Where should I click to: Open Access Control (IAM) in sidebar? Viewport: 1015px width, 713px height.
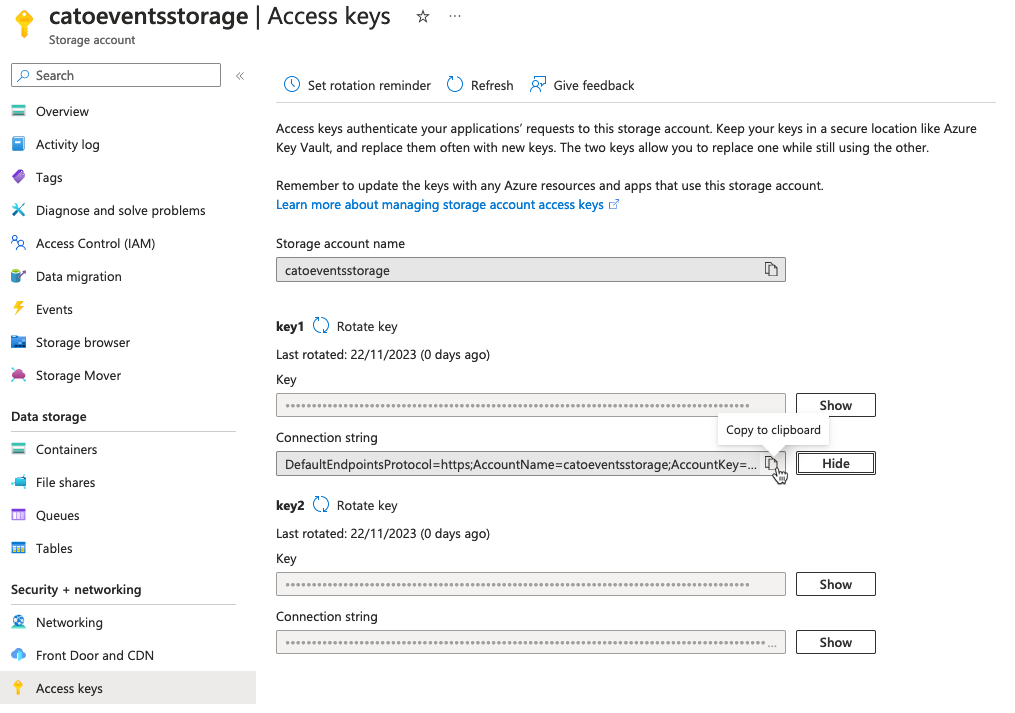pos(95,243)
